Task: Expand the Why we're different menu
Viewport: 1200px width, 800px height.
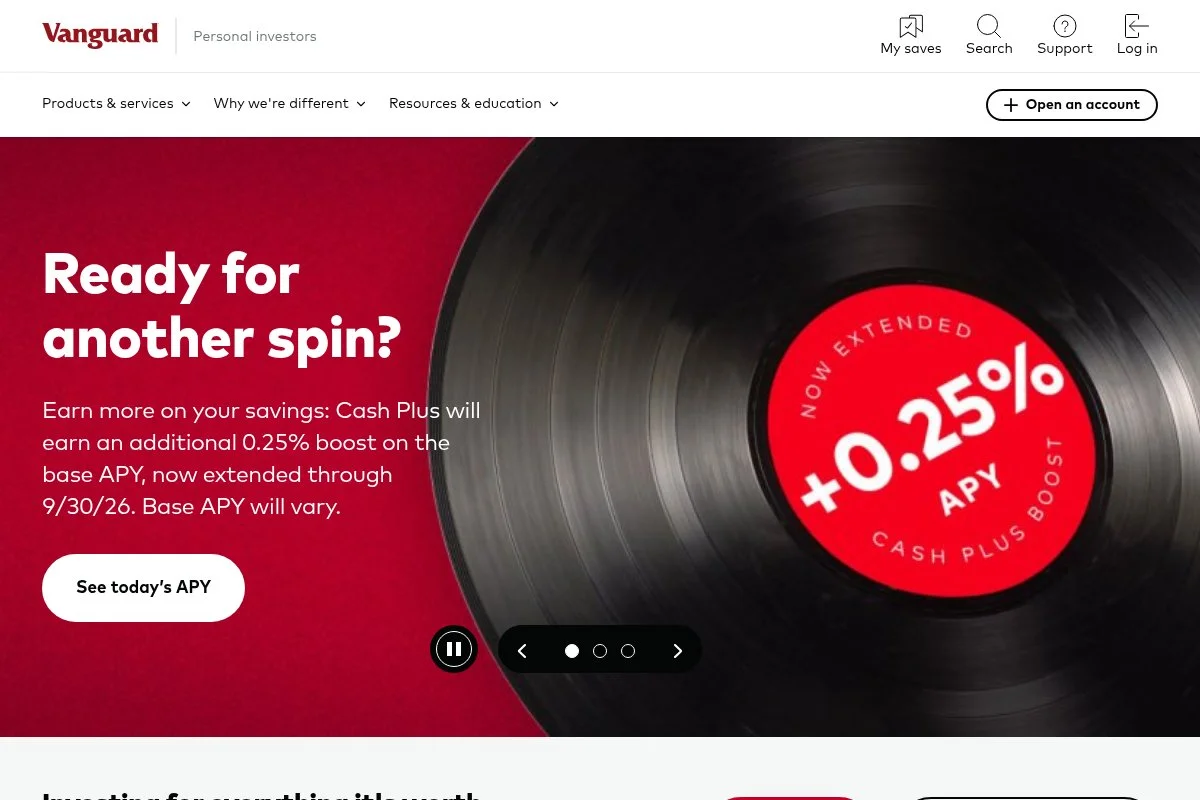Action: click(290, 104)
